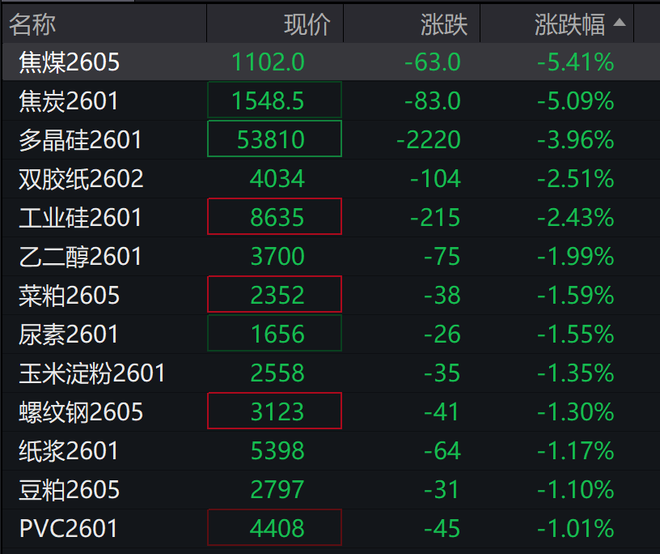Click the 豆粕2605 contract name
Screen dimensions: 660x554
click(69, 489)
